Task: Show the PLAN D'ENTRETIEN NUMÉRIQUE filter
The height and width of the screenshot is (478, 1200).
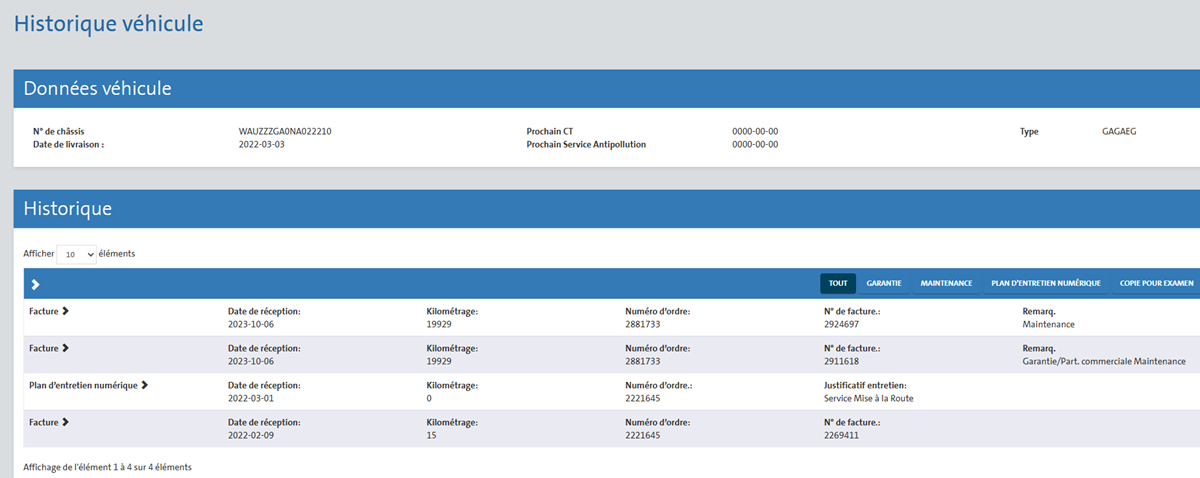Action: point(1045,283)
